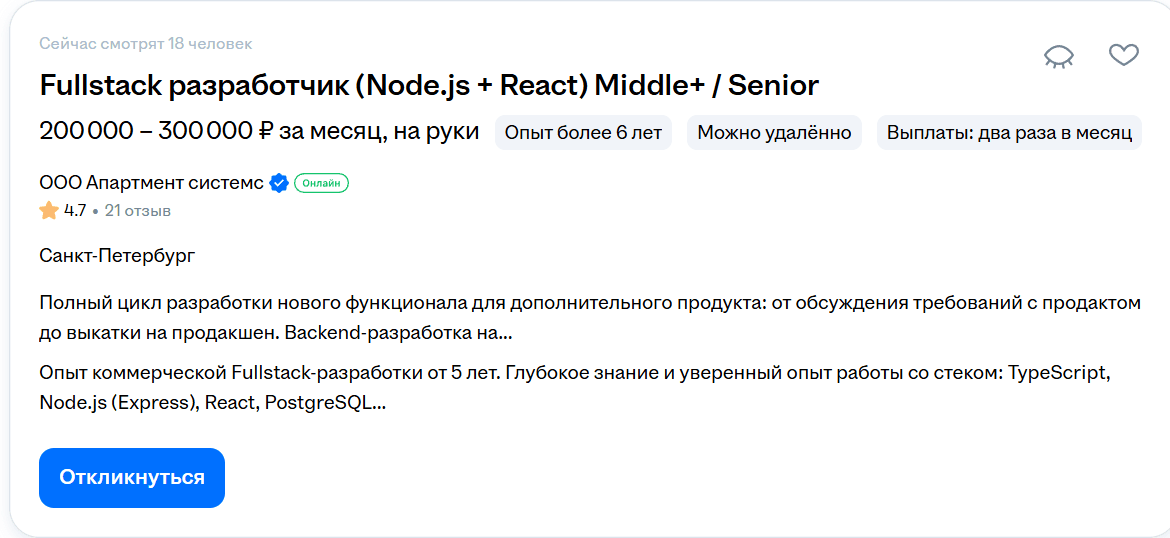This screenshot has width=1170, height=538.
Task: Click the Полный цикл разработки description paragraph
Action: 590,317
